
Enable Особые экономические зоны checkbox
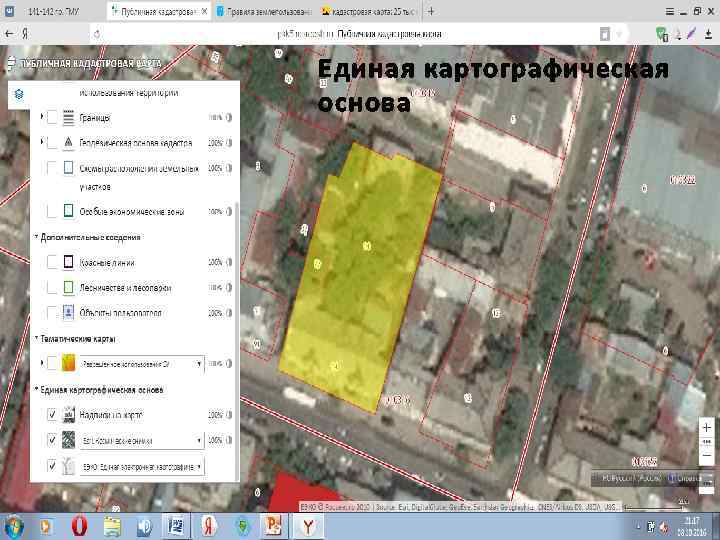52,211
